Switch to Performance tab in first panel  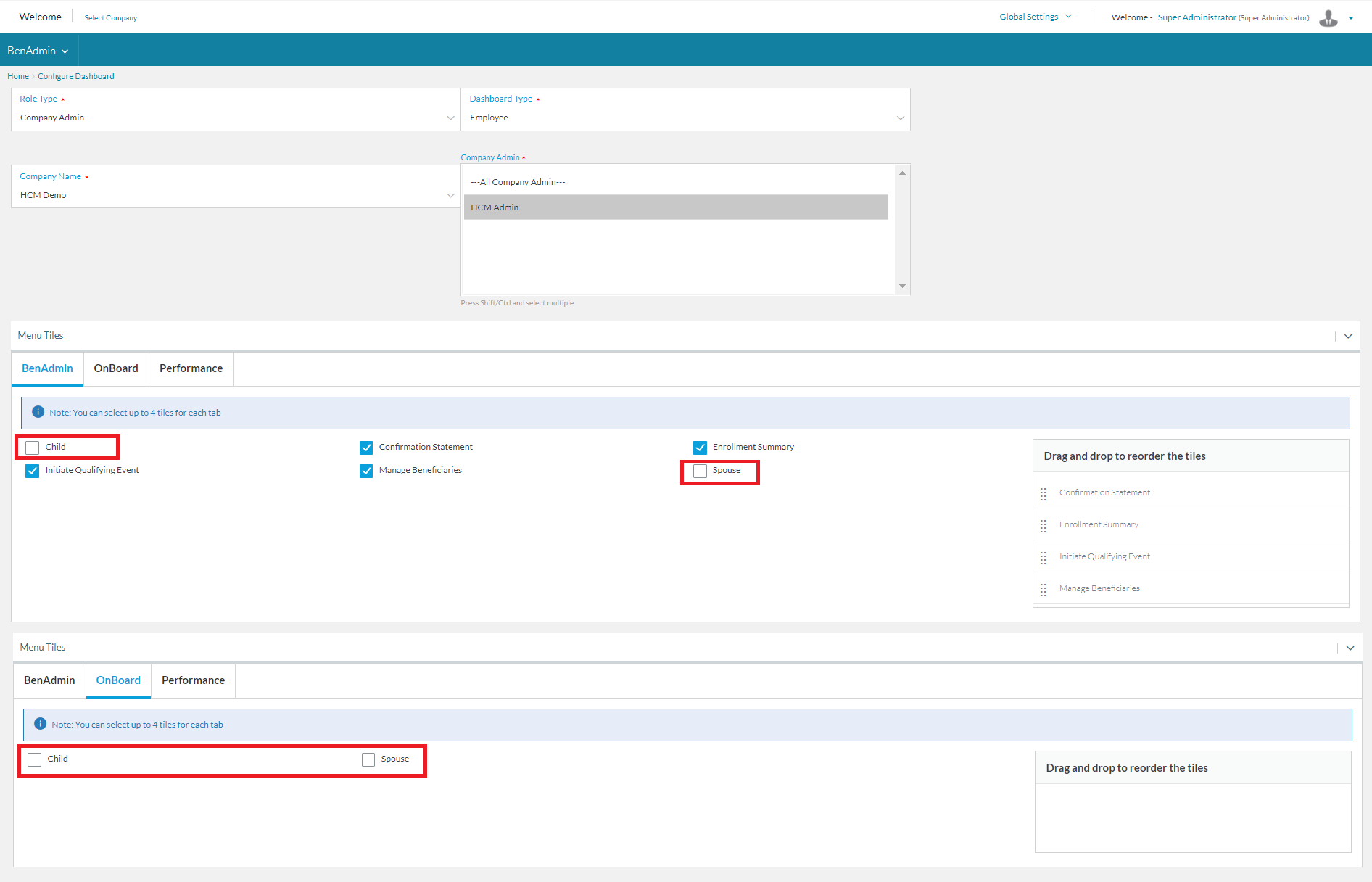coord(191,368)
